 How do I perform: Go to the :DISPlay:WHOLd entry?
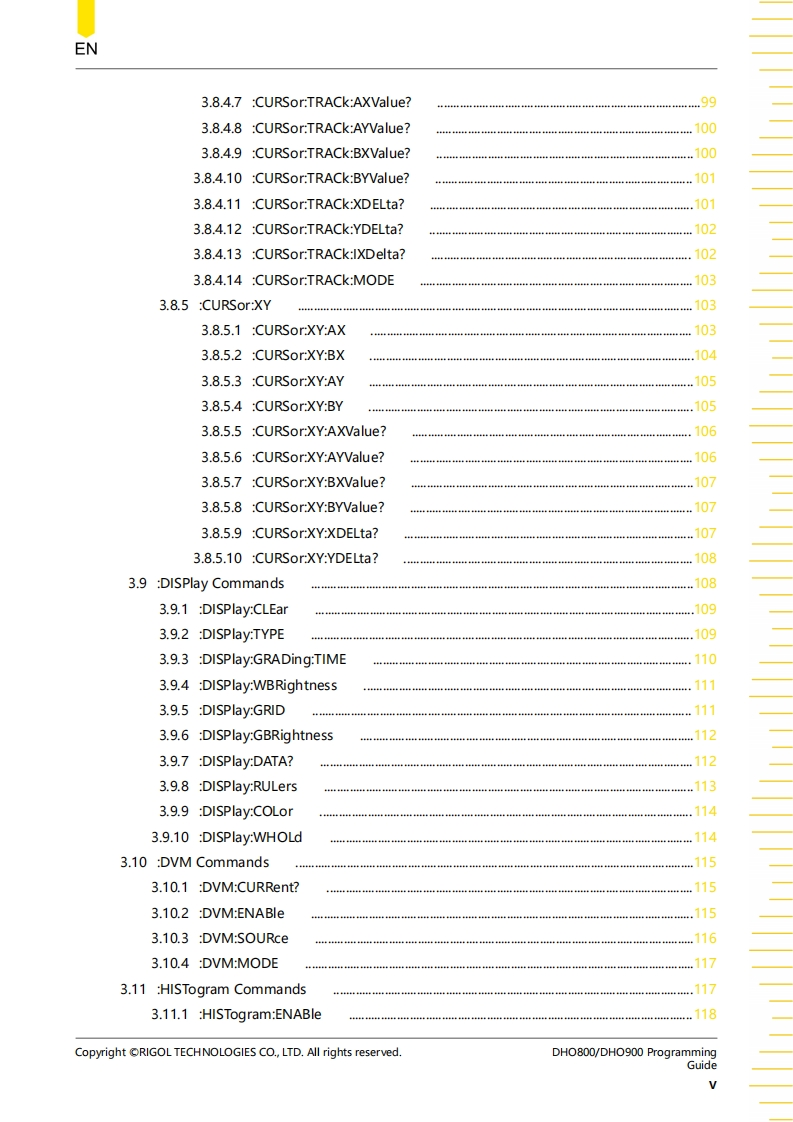[250, 837]
